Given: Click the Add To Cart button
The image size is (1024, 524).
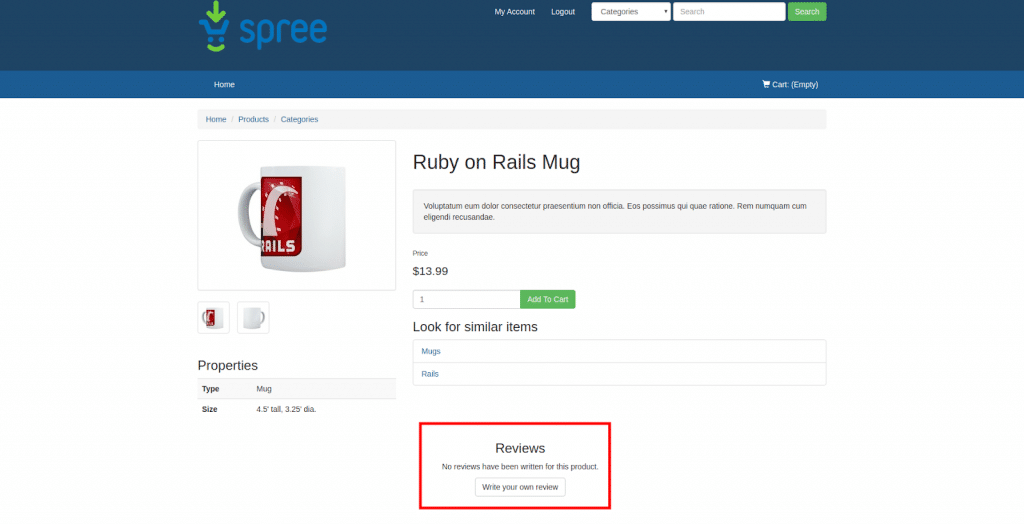Looking at the screenshot, I should pyautogui.click(x=547, y=299).
